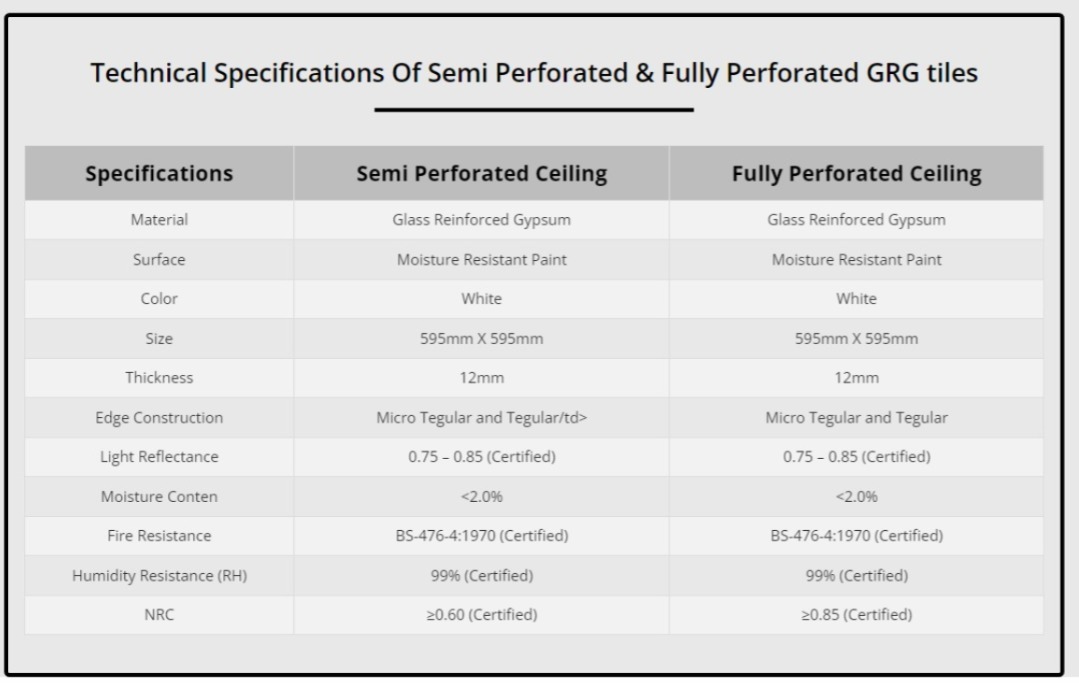Screen dimensions: 1079x683
Task: Select the NRC row label
Action: click(159, 615)
